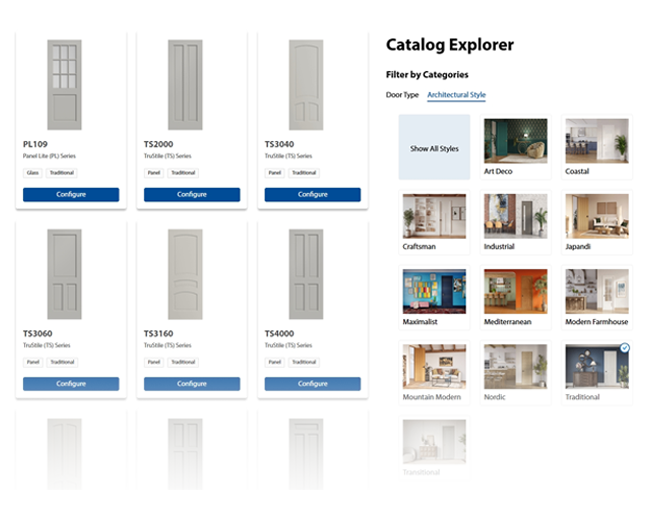This screenshot has width=650, height=519.
Task: Click the Panel Lite (PL) Series text
Action: [x=49, y=156]
